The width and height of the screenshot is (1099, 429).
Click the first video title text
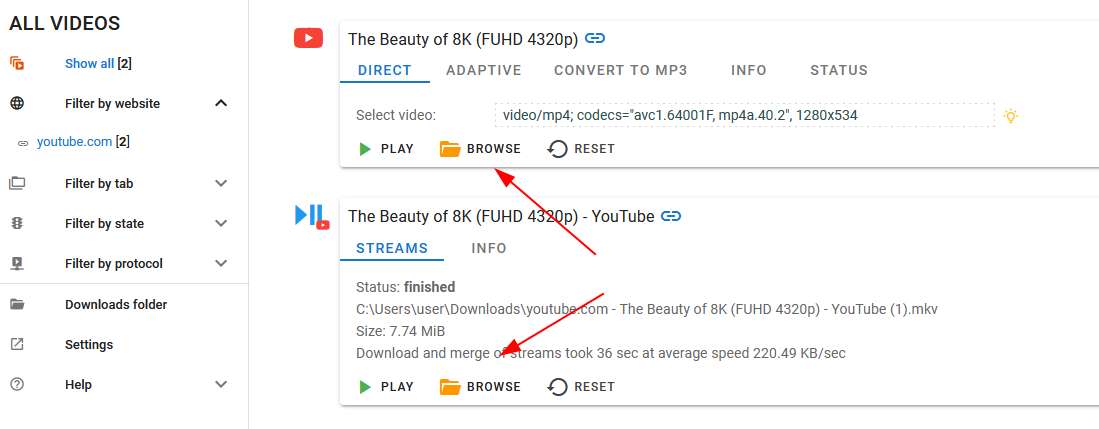tap(463, 39)
